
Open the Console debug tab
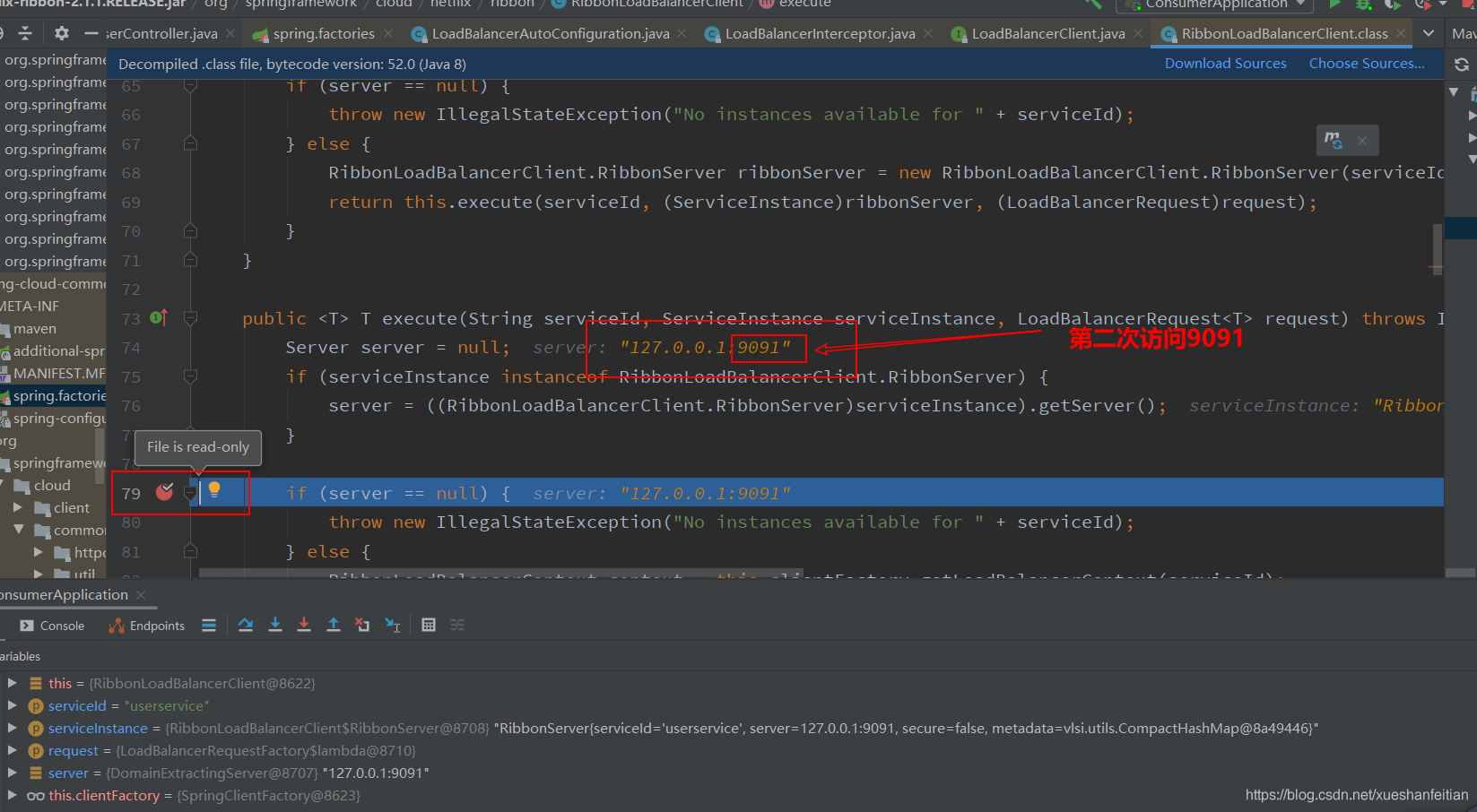click(x=52, y=626)
